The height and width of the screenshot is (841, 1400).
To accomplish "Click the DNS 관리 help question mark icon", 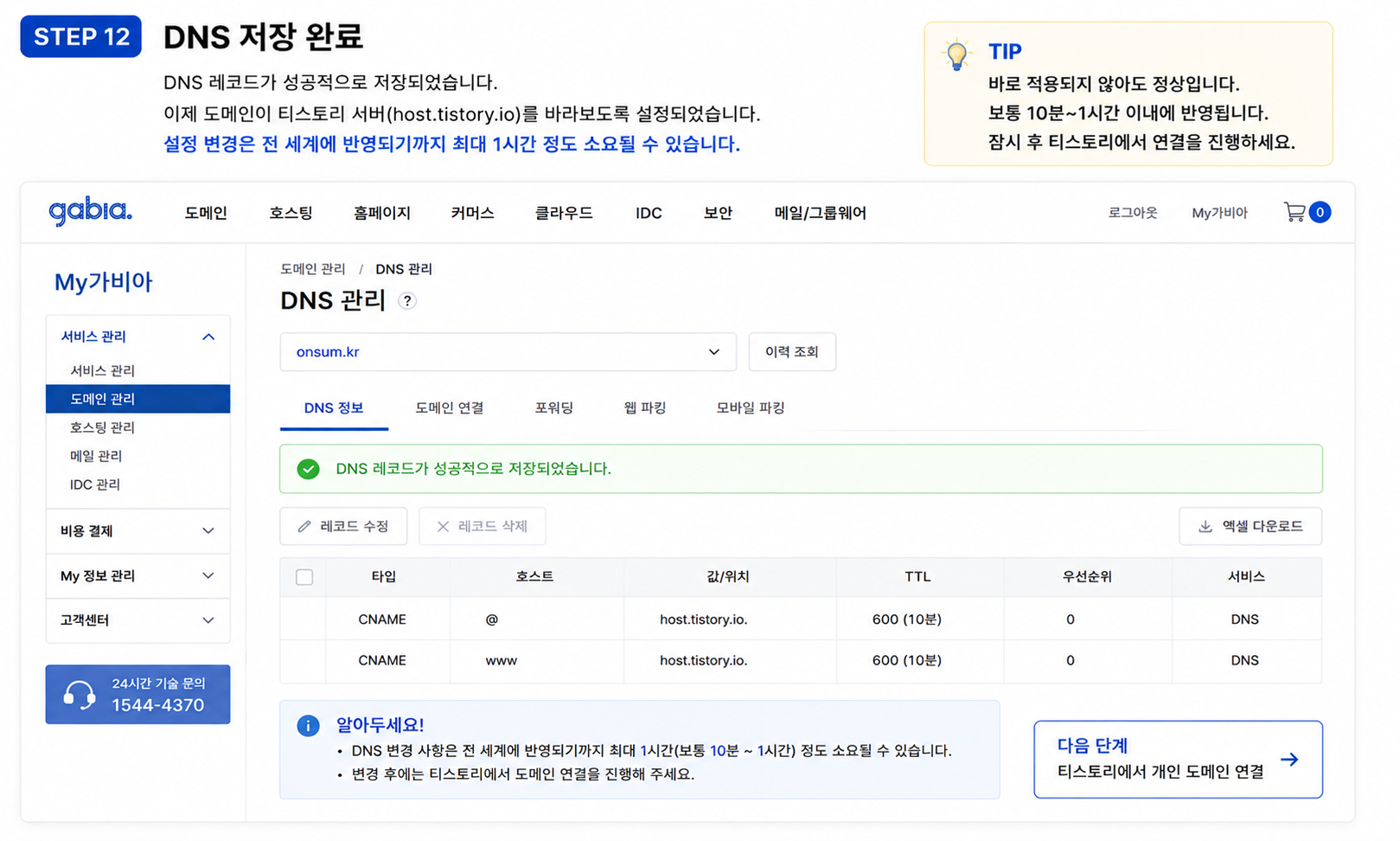I will (406, 301).
